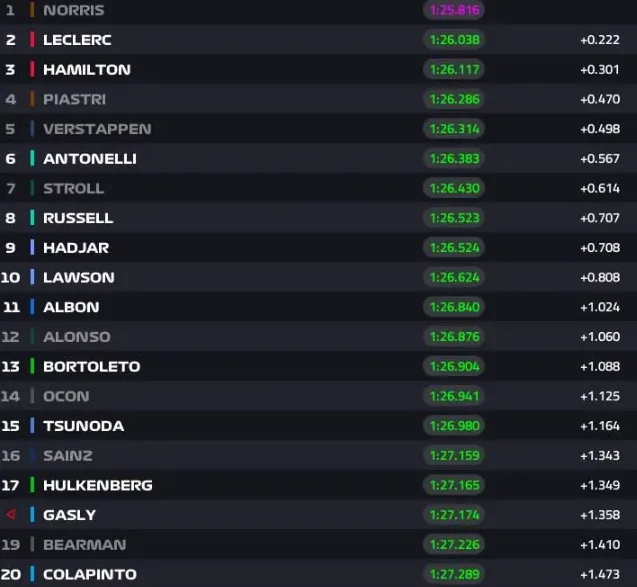This screenshot has width=637, height=587.
Task: Select Bearman's lap time 1:27.226
Action: click(454, 544)
